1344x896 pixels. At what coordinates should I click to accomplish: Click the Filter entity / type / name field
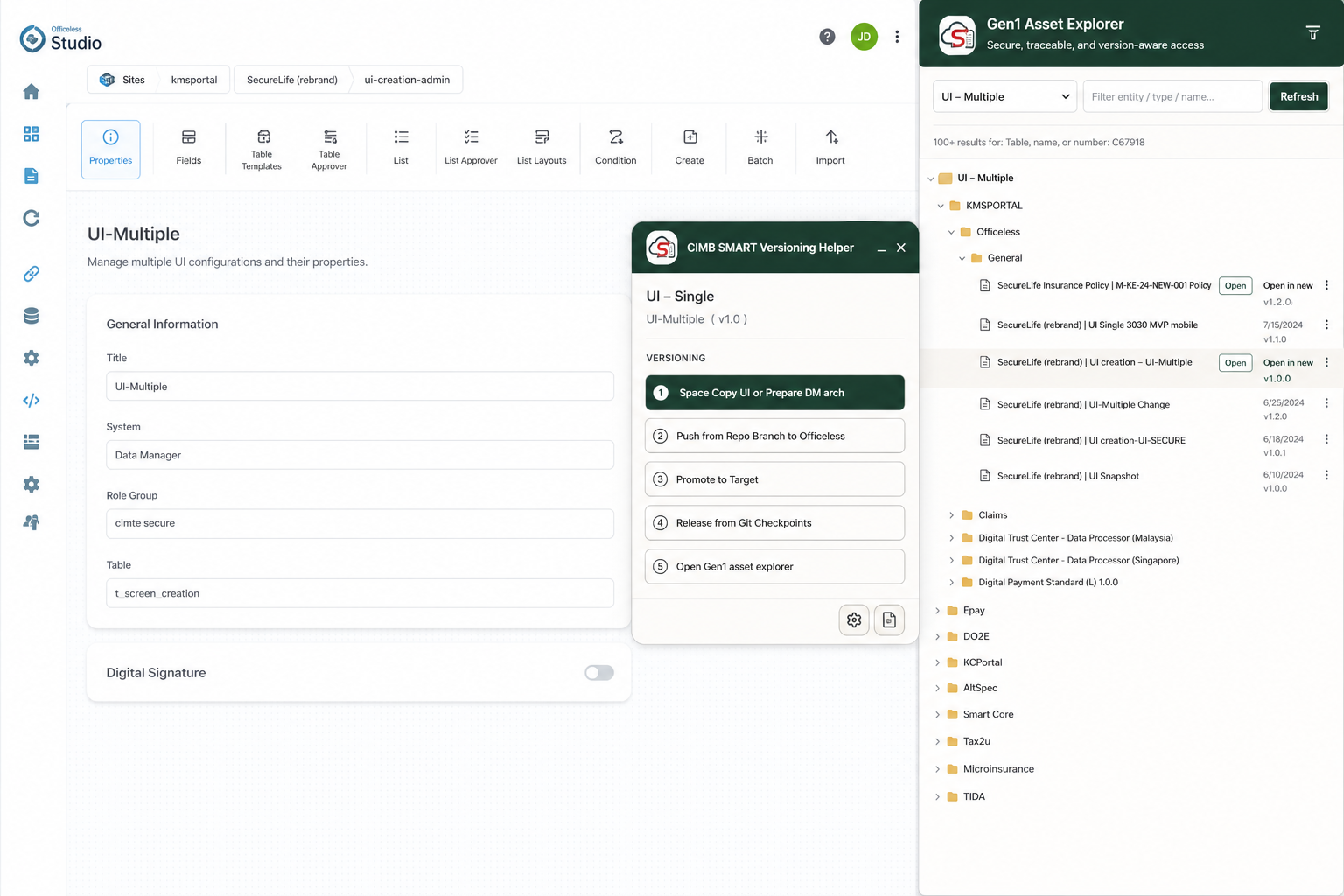pos(1172,96)
